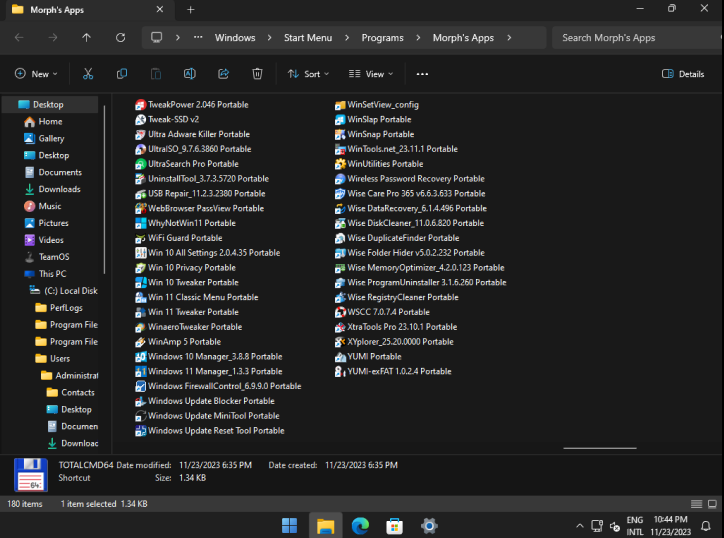The image size is (724, 538).
Task: Select YUMI Portable icon
Action: (x=340, y=357)
